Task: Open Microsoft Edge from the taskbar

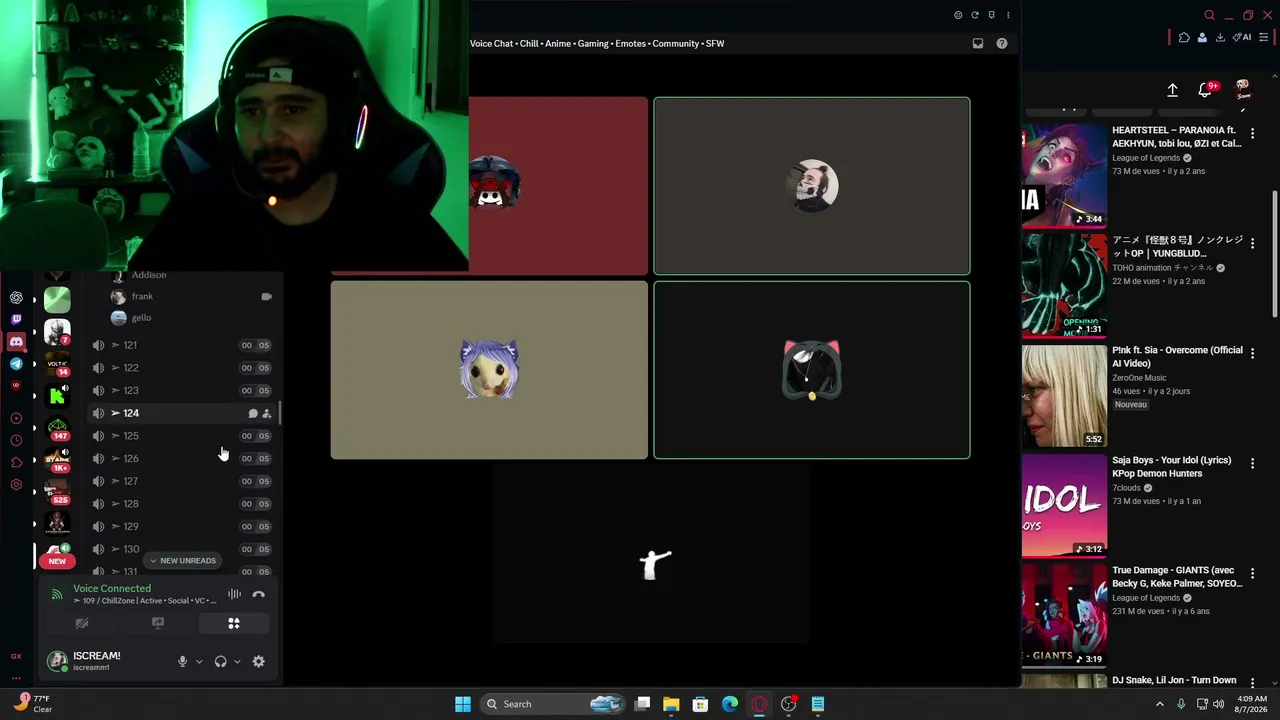Action: pos(730,704)
